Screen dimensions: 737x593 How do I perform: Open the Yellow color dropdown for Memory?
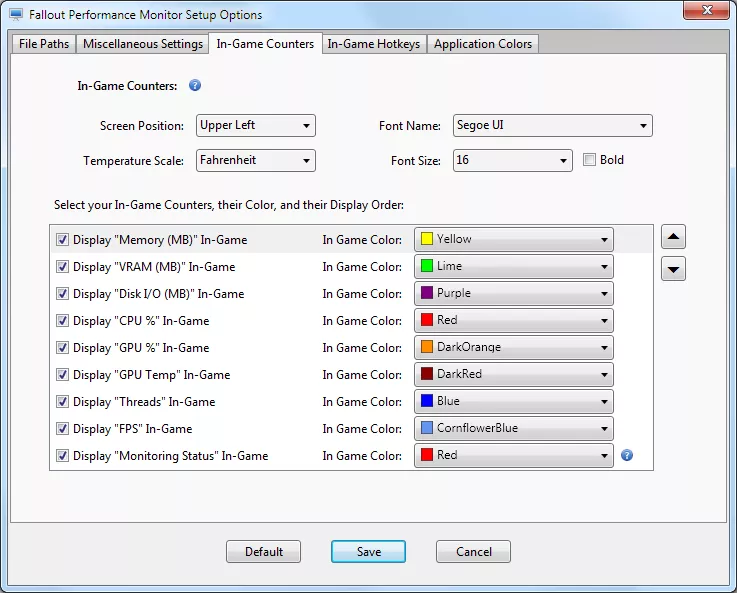click(x=514, y=240)
